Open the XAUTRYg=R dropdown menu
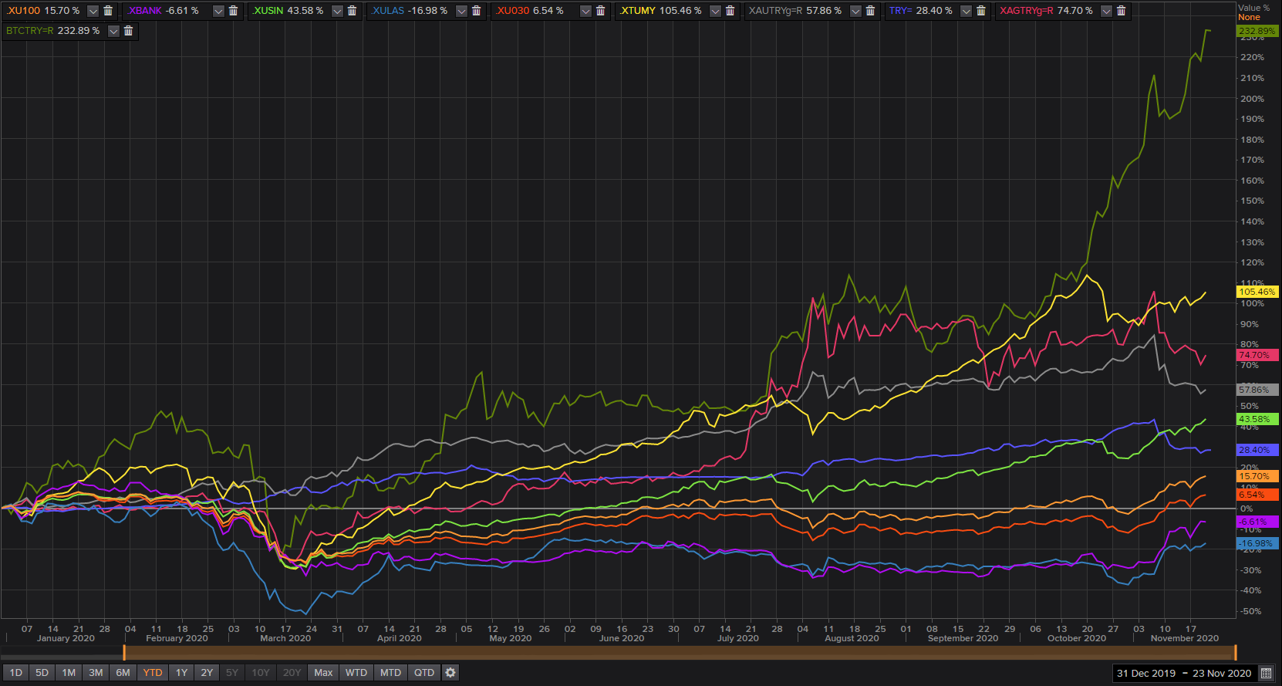 click(855, 11)
